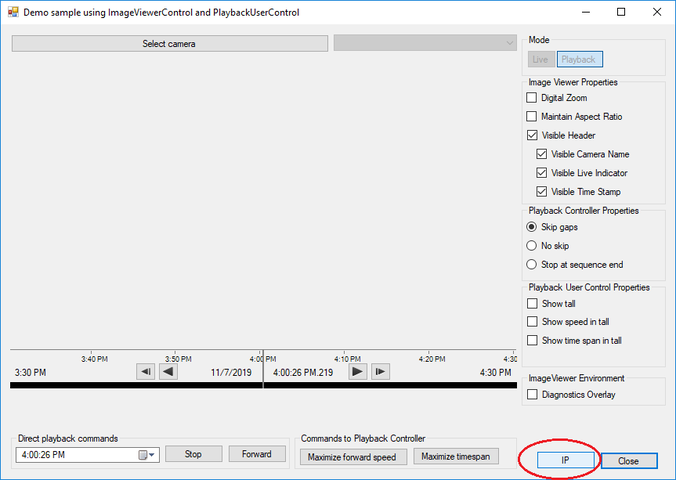Click the Stop playback button

193,454
